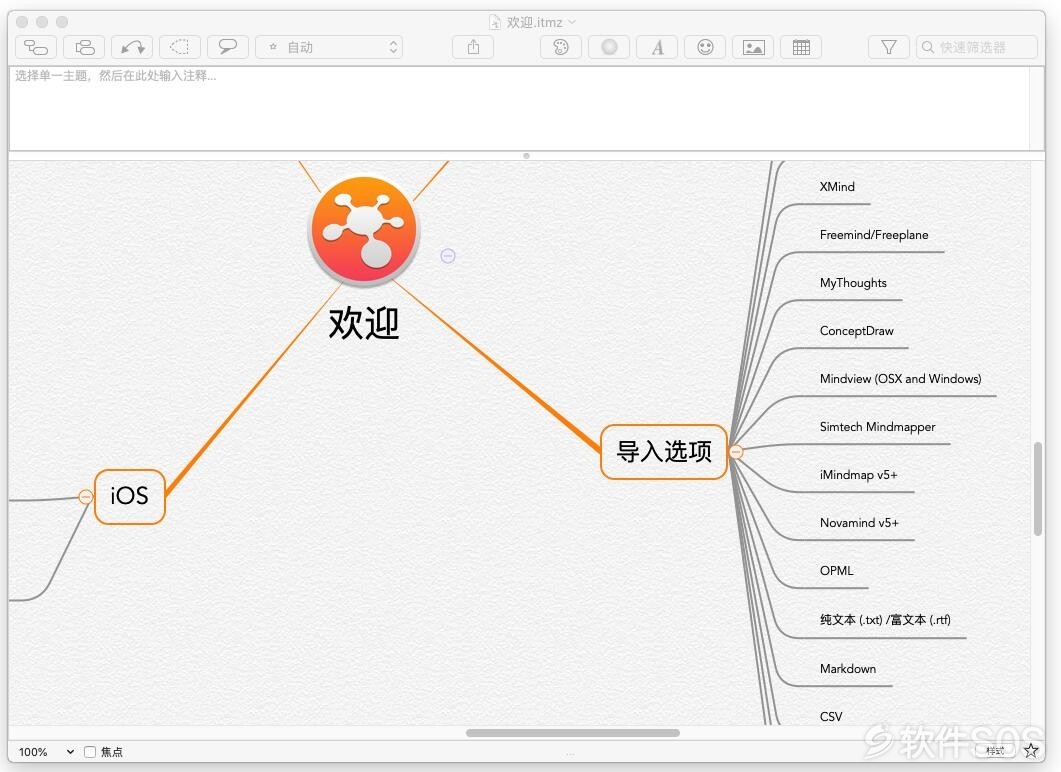The width and height of the screenshot is (1061, 772).
Task: Select the Markdown subtopic
Action: [x=848, y=668]
